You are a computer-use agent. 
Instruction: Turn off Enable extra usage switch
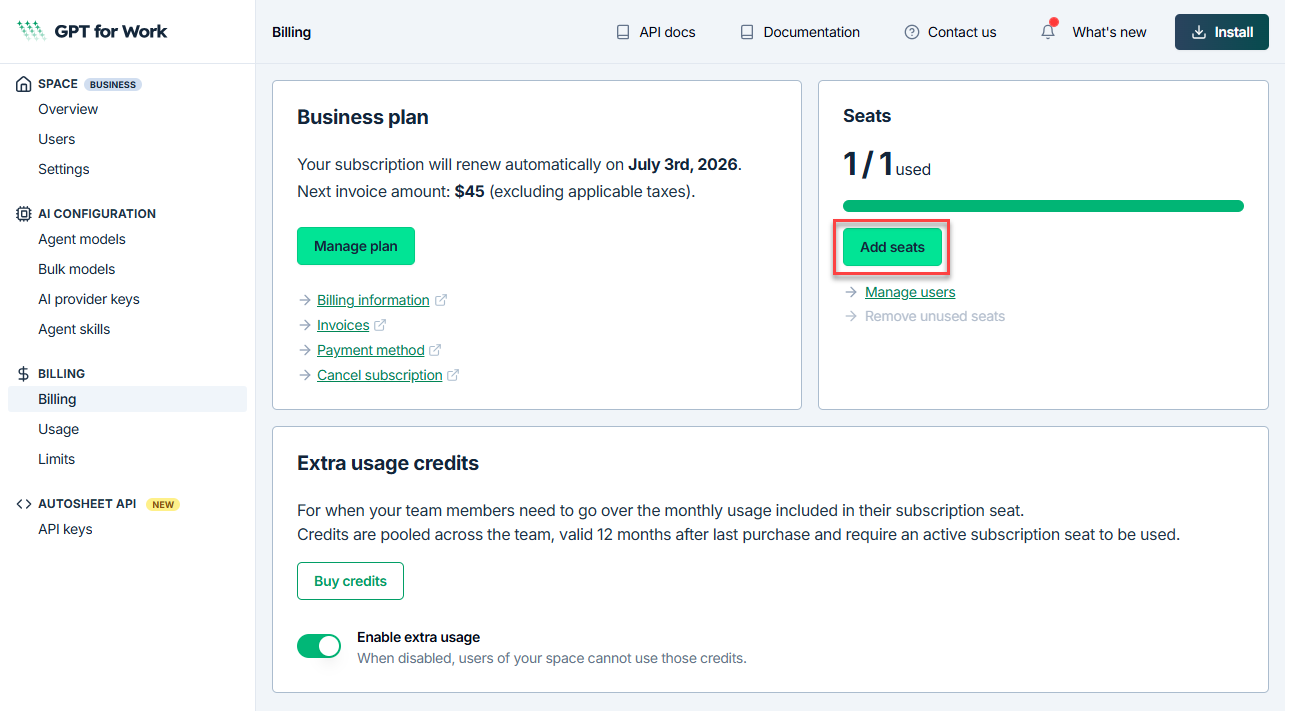tap(319, 646)
